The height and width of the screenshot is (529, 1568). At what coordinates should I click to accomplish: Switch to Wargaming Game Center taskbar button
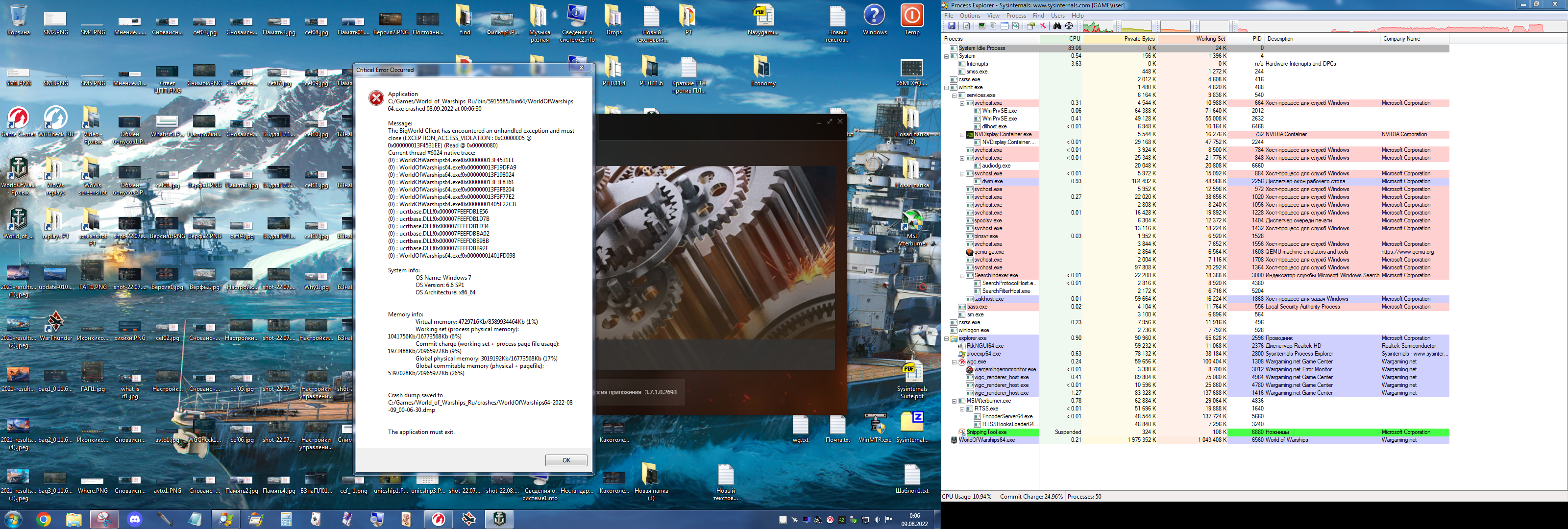pos(438,519)
